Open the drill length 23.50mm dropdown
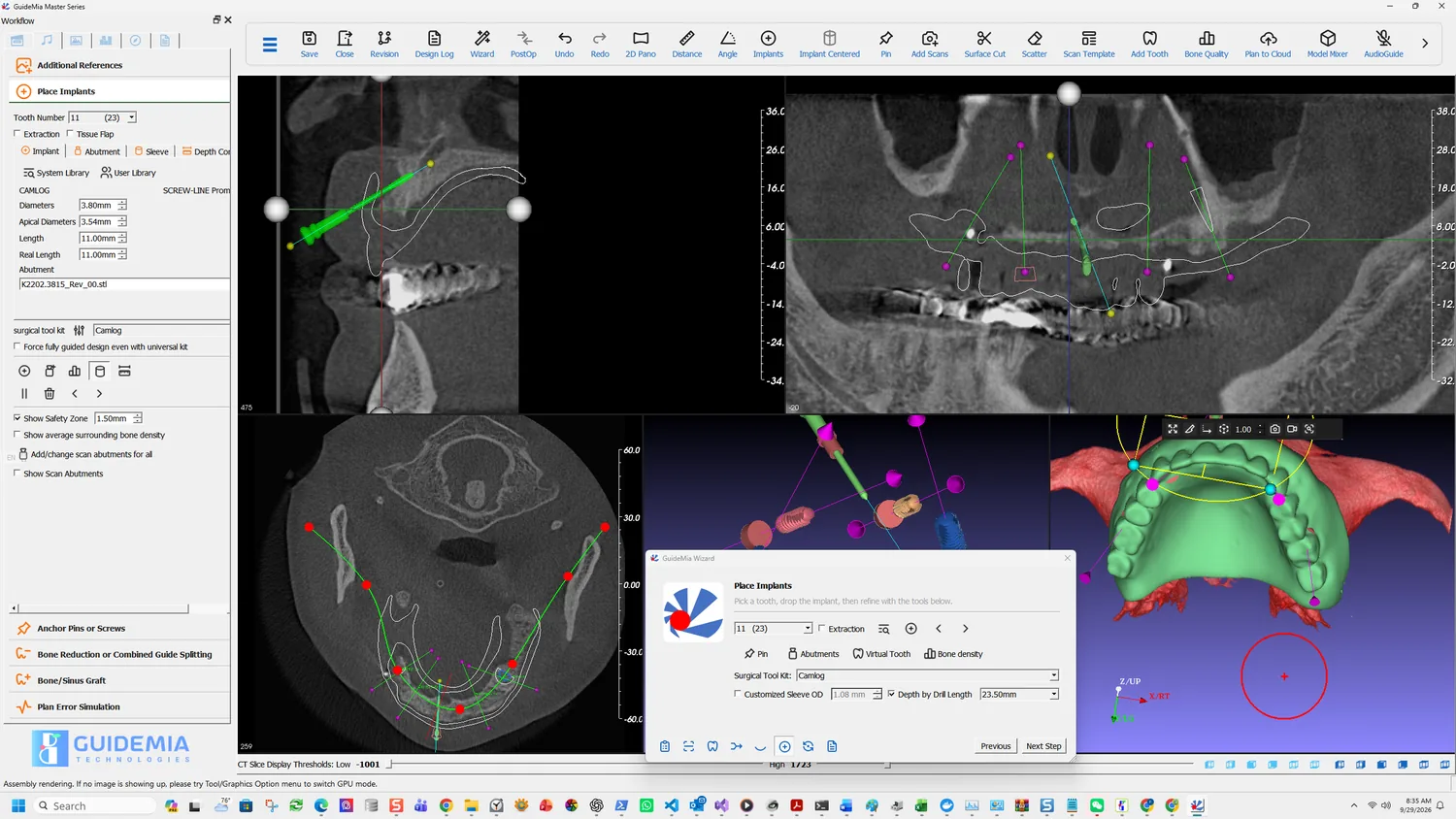Image resolution: width=1456 pixels, height=819 pixels. point(1054,694)
